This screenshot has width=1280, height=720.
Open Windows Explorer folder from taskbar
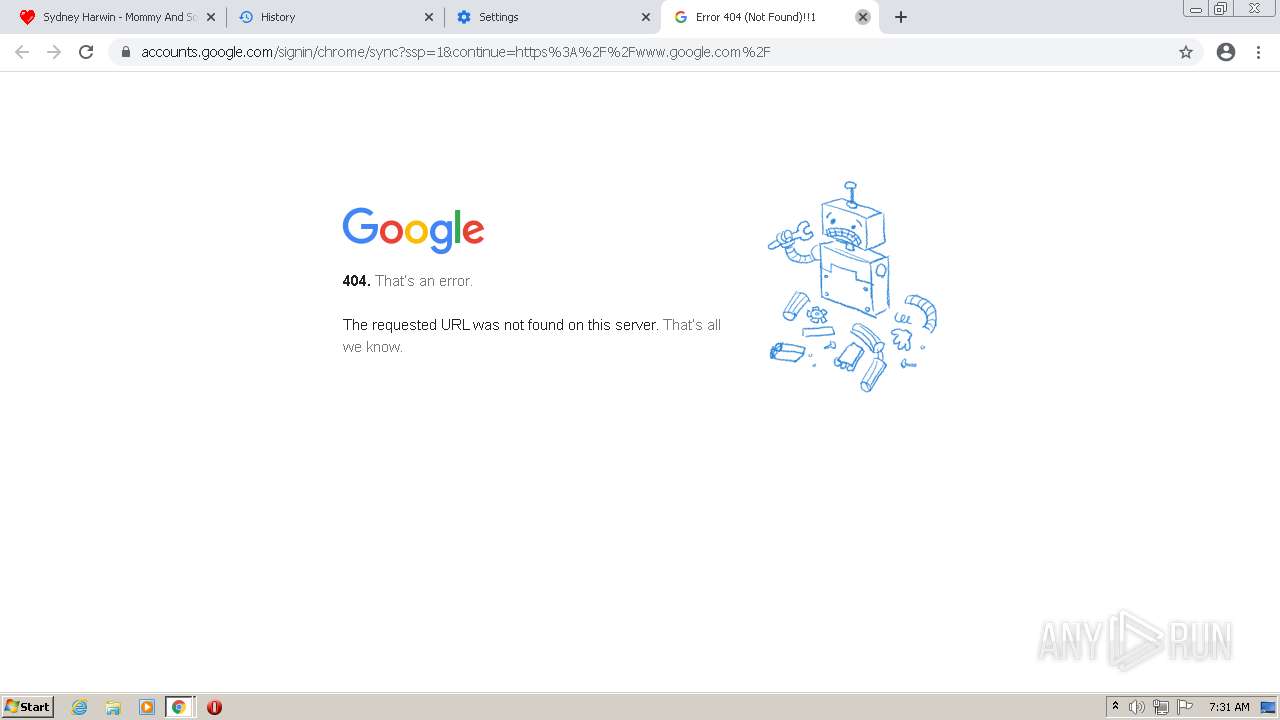113,707
